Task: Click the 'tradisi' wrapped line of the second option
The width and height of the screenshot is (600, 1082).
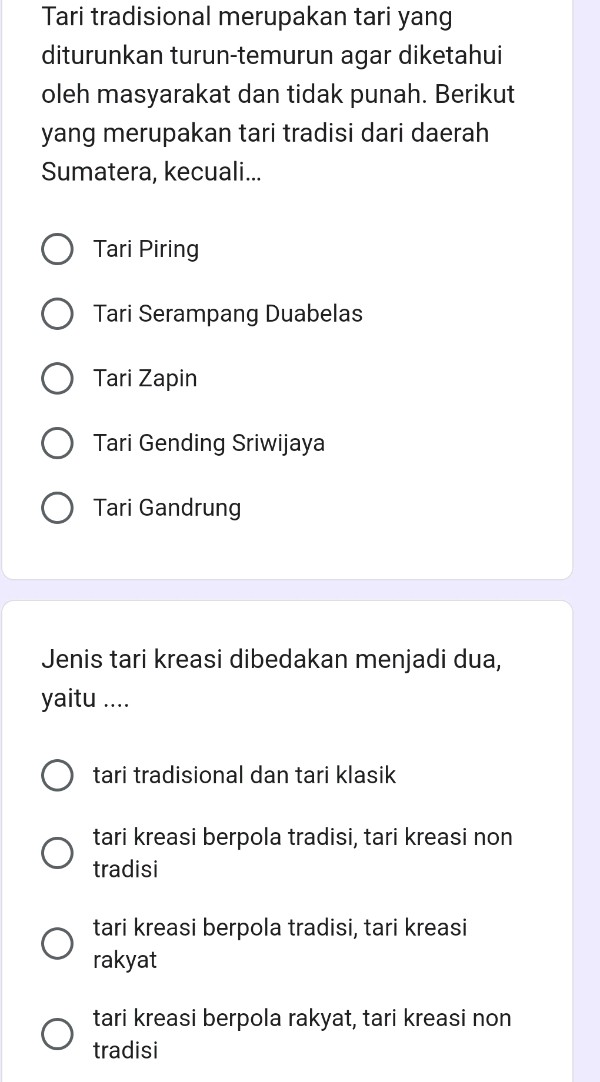Action: click(x=125, y=868)
